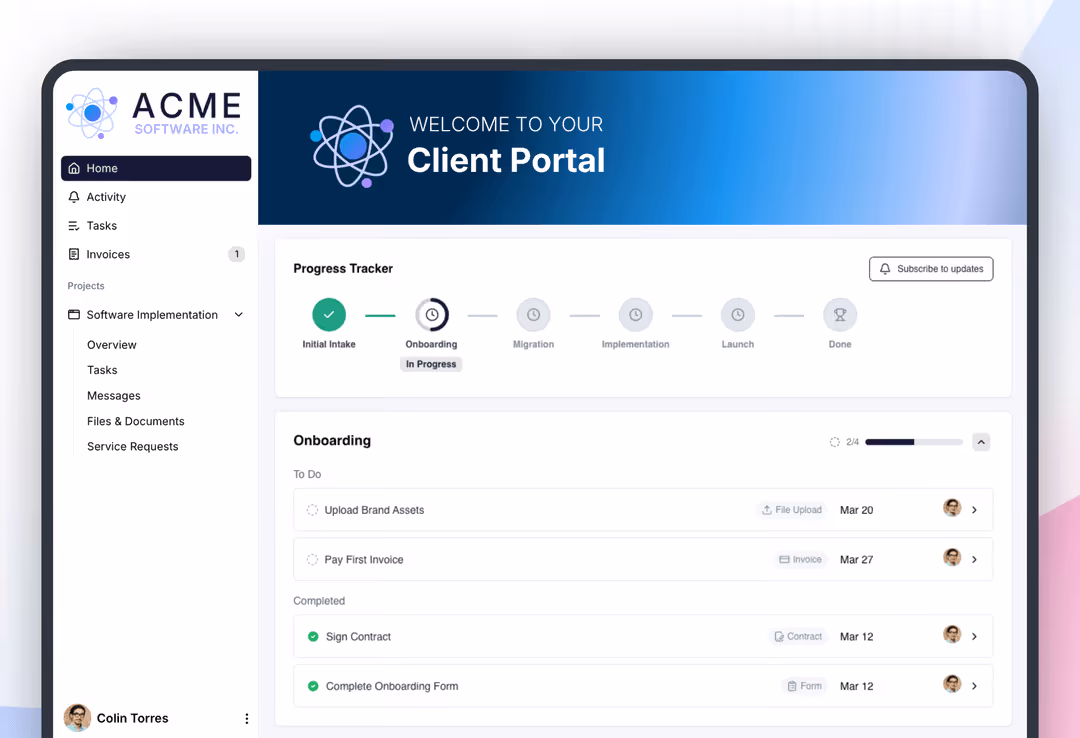Click Colin Torres sidebar avatar
This screenshot has height=738, width=1080.
(x=77, y=718)
